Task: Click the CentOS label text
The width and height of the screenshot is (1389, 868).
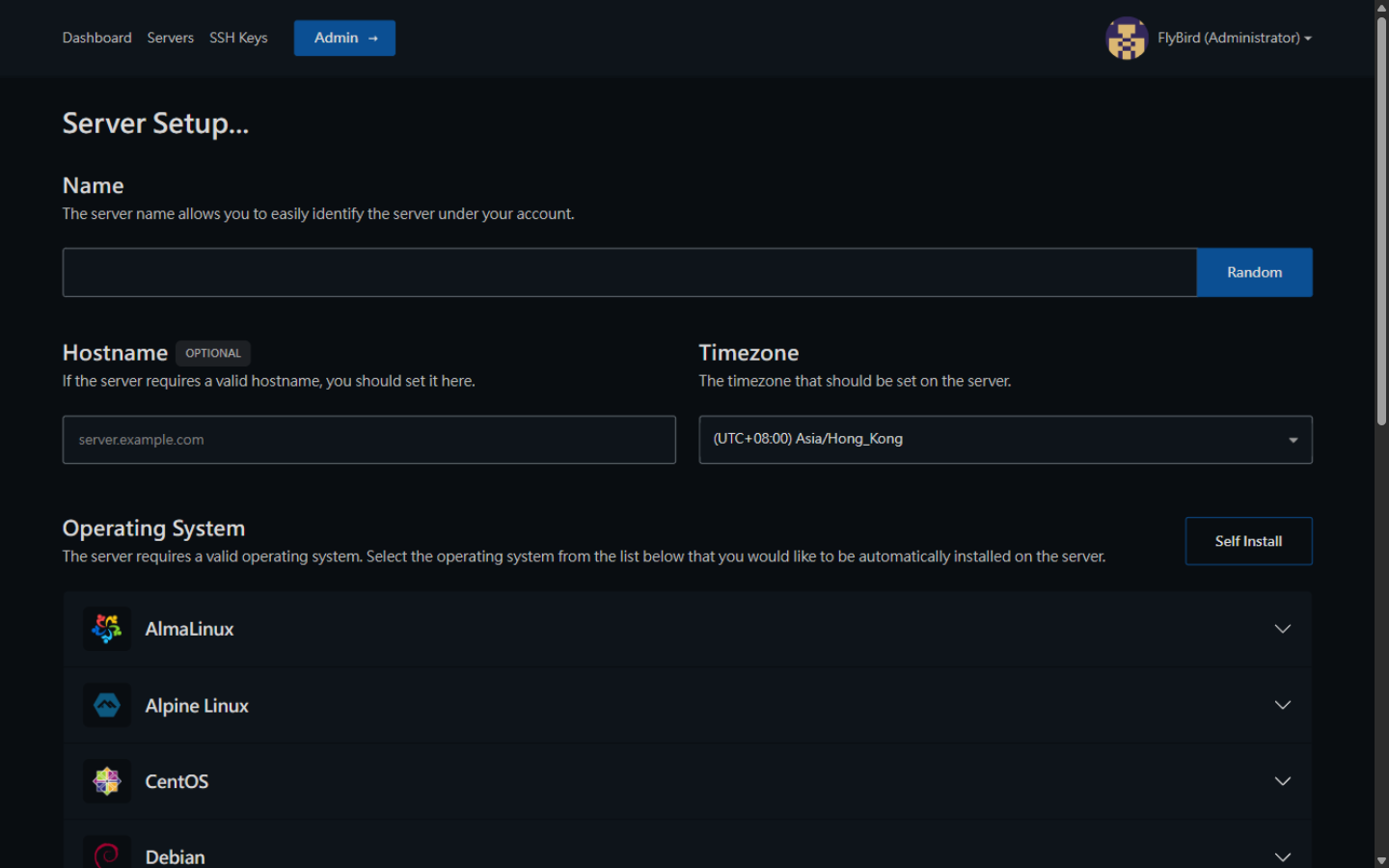Action: pyautogui.click(x=177, y=781)
